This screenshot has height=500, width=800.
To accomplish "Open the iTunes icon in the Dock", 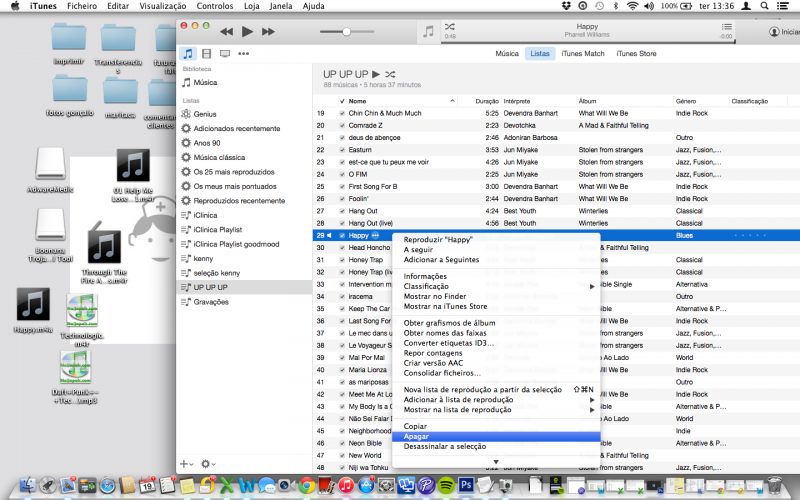I will pos(346,485).
